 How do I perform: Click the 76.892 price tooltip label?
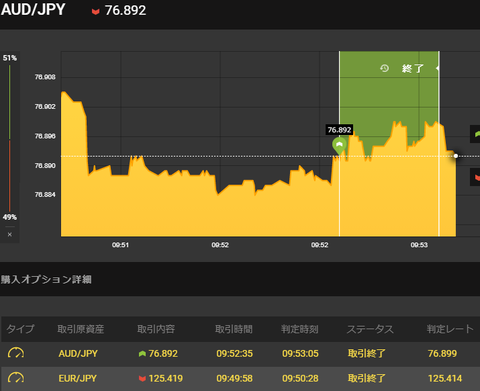[x=339, y=130]
